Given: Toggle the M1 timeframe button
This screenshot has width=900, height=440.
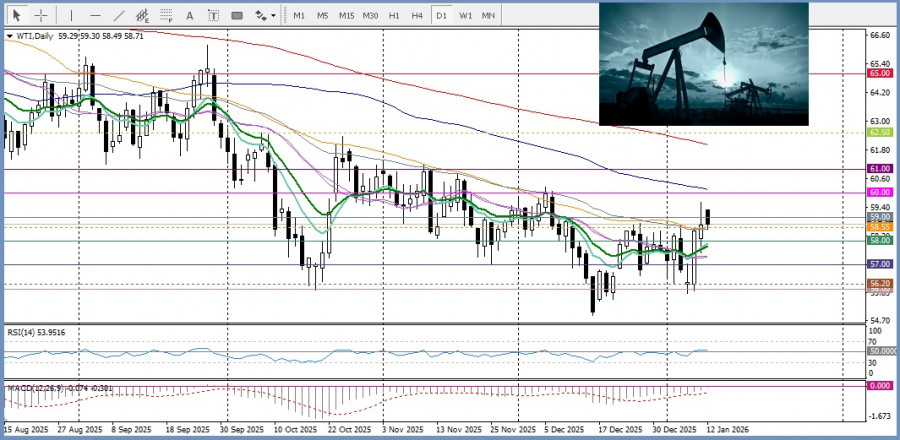Looking at the screenshot, I should pos(299,15).
